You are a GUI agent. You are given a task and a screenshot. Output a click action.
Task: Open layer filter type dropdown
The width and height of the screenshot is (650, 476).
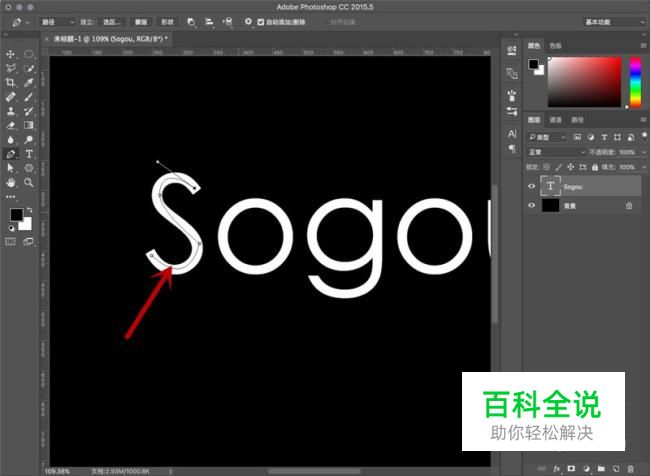[x=547, y=137]
